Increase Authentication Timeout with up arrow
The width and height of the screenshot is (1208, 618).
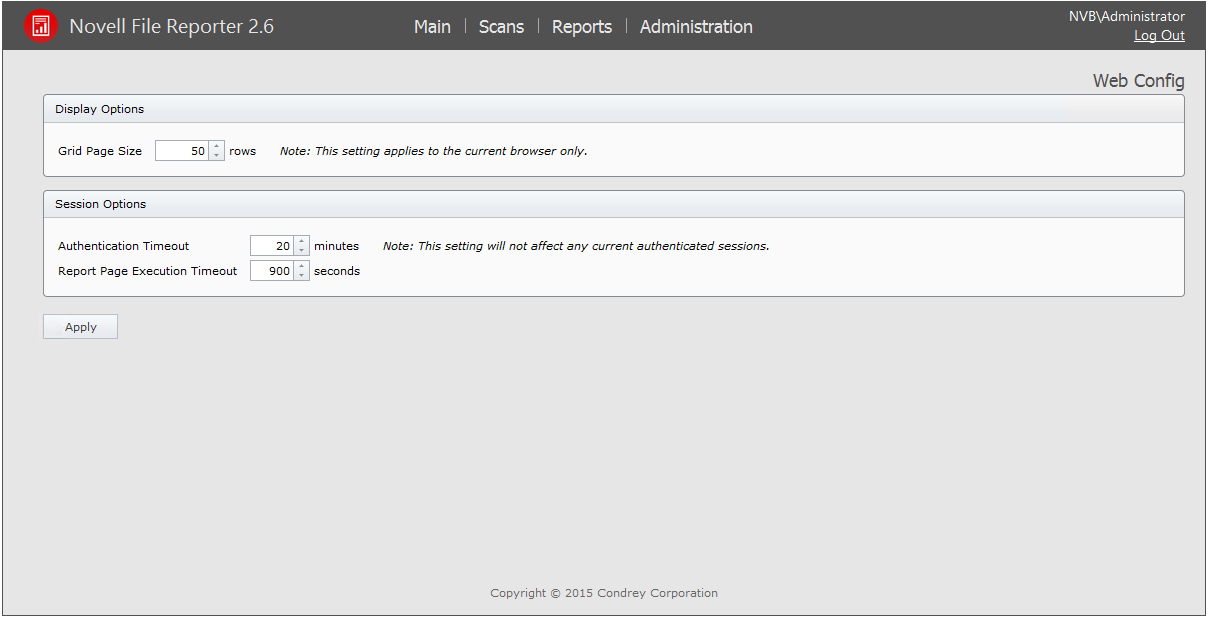pyautogui.click(x=302, y=241)
